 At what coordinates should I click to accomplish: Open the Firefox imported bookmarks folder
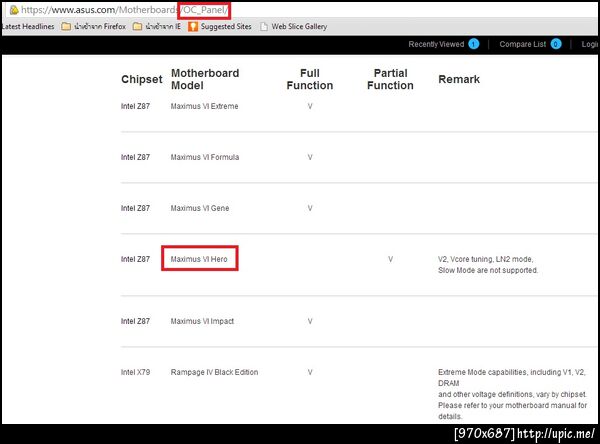coord(93,26)
